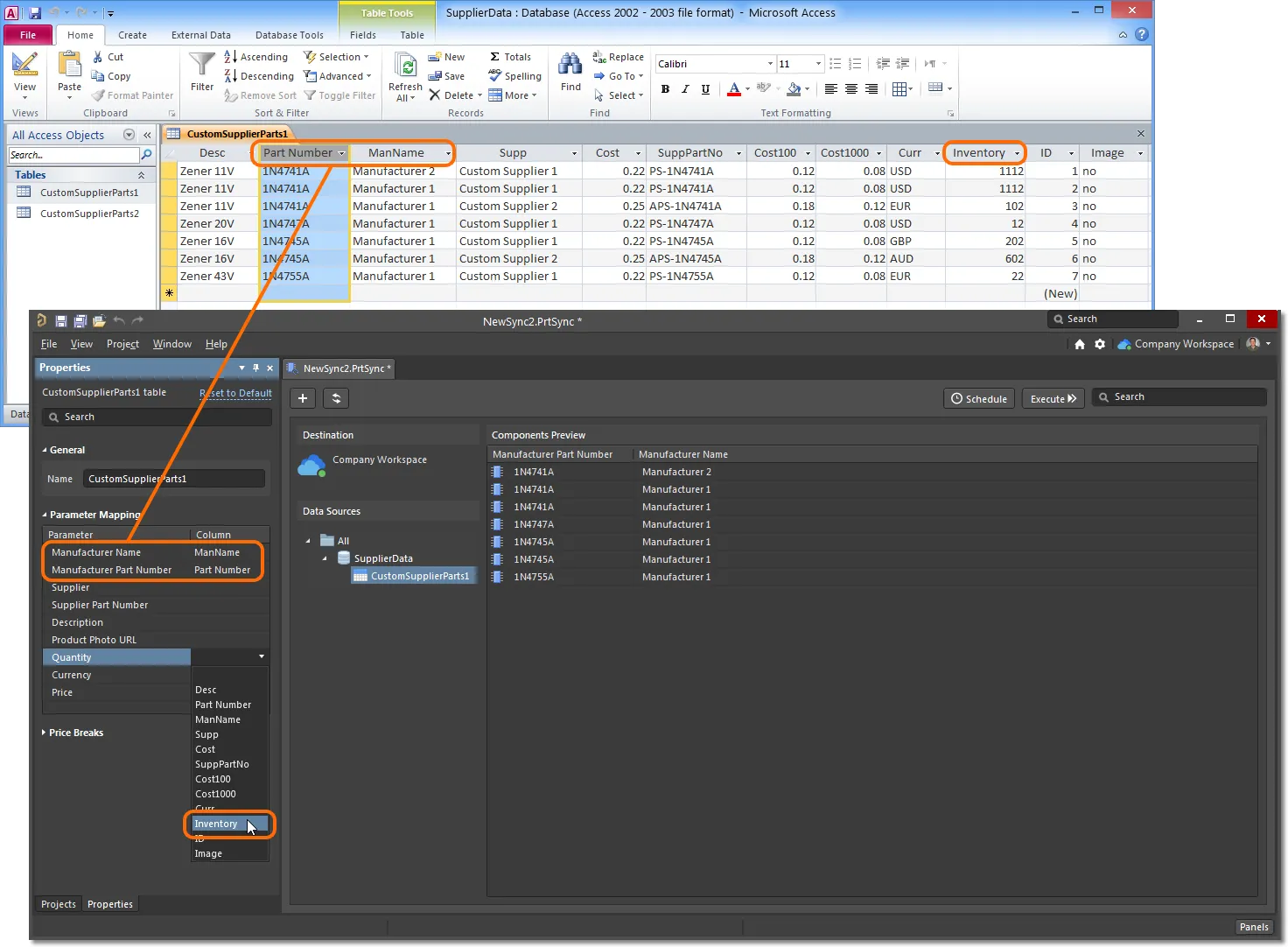Sort Descending in Access ribbon
The height and width of the screenshot is (947, 1288).
coord(259,76)
